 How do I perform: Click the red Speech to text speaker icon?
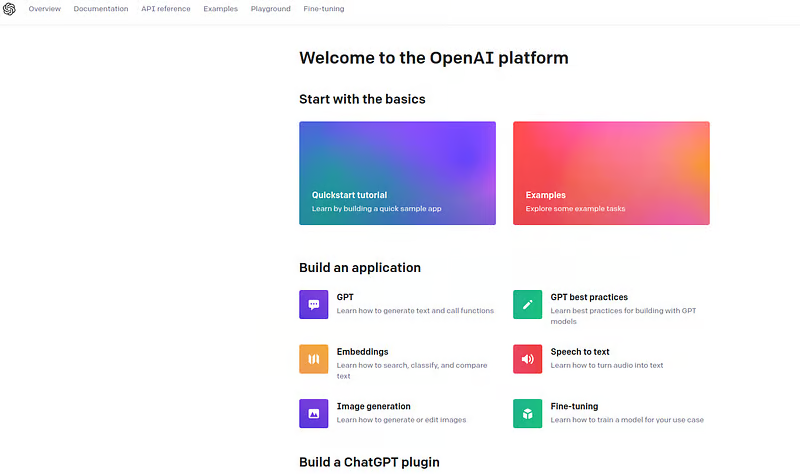point(527,359)
